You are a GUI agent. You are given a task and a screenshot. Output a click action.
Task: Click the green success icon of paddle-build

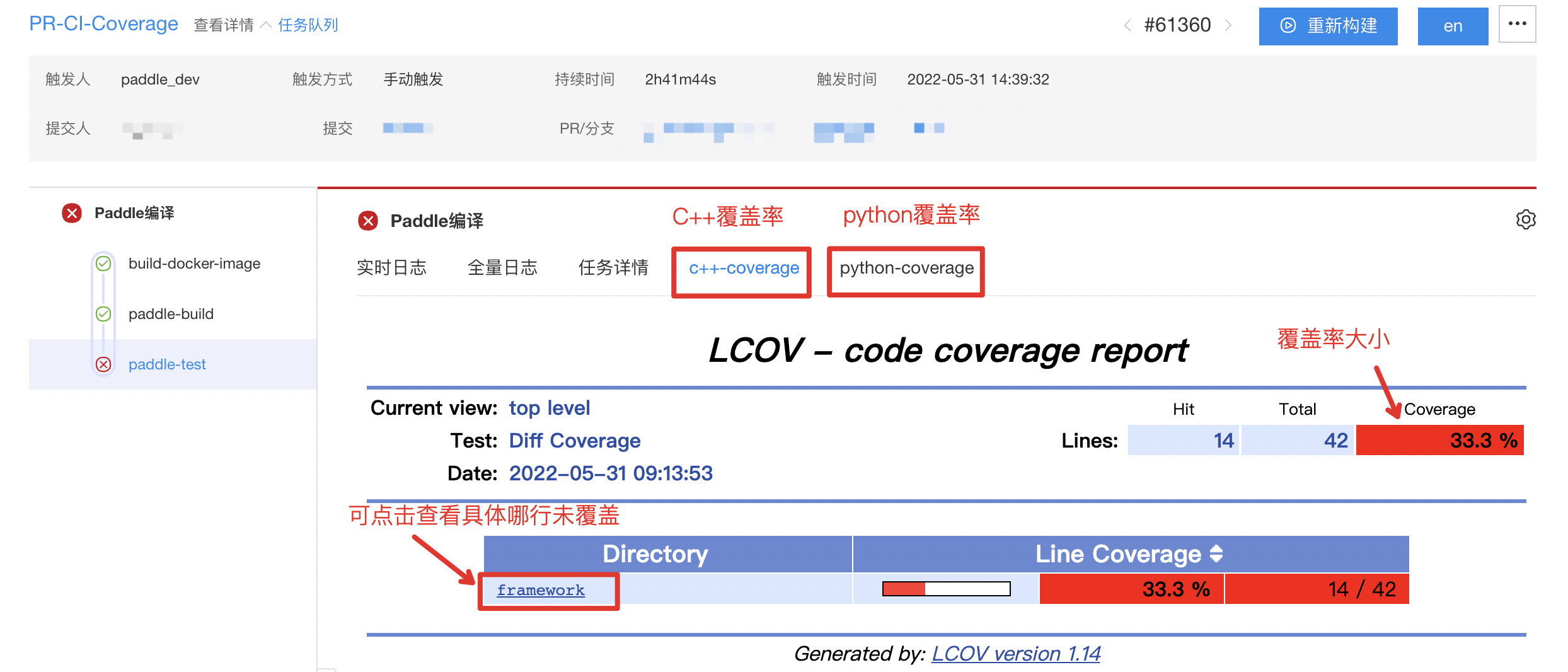coord(103,313)
